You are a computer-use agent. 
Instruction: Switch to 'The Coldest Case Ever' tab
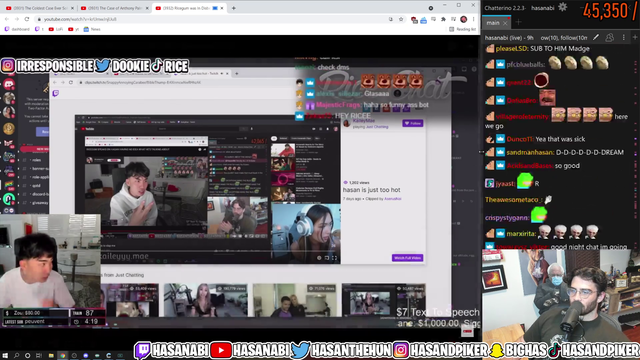[40, 8]
